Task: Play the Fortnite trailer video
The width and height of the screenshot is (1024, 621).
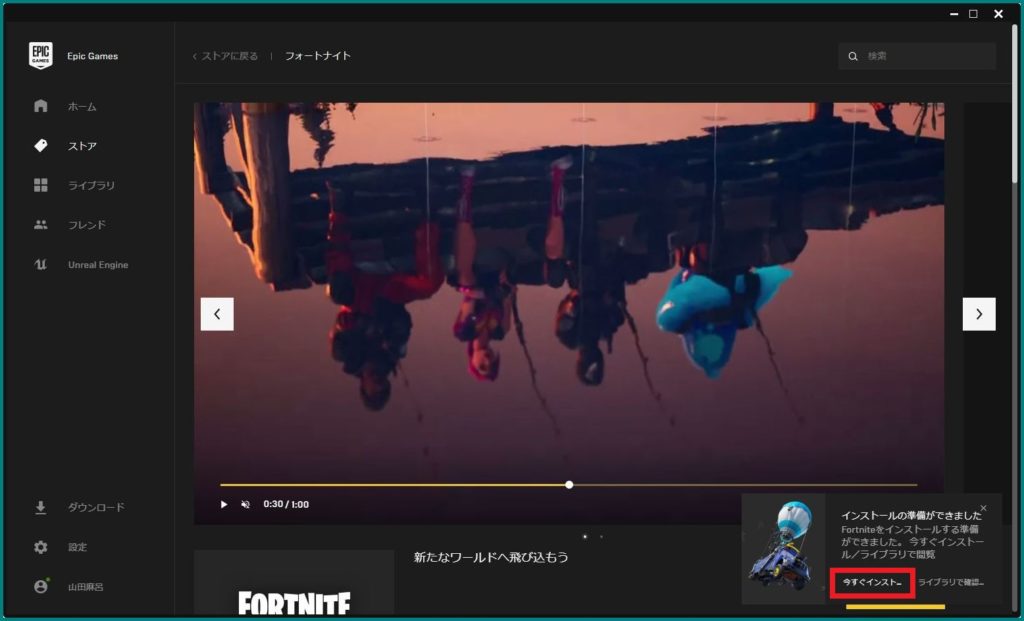Action: point(224,504)
